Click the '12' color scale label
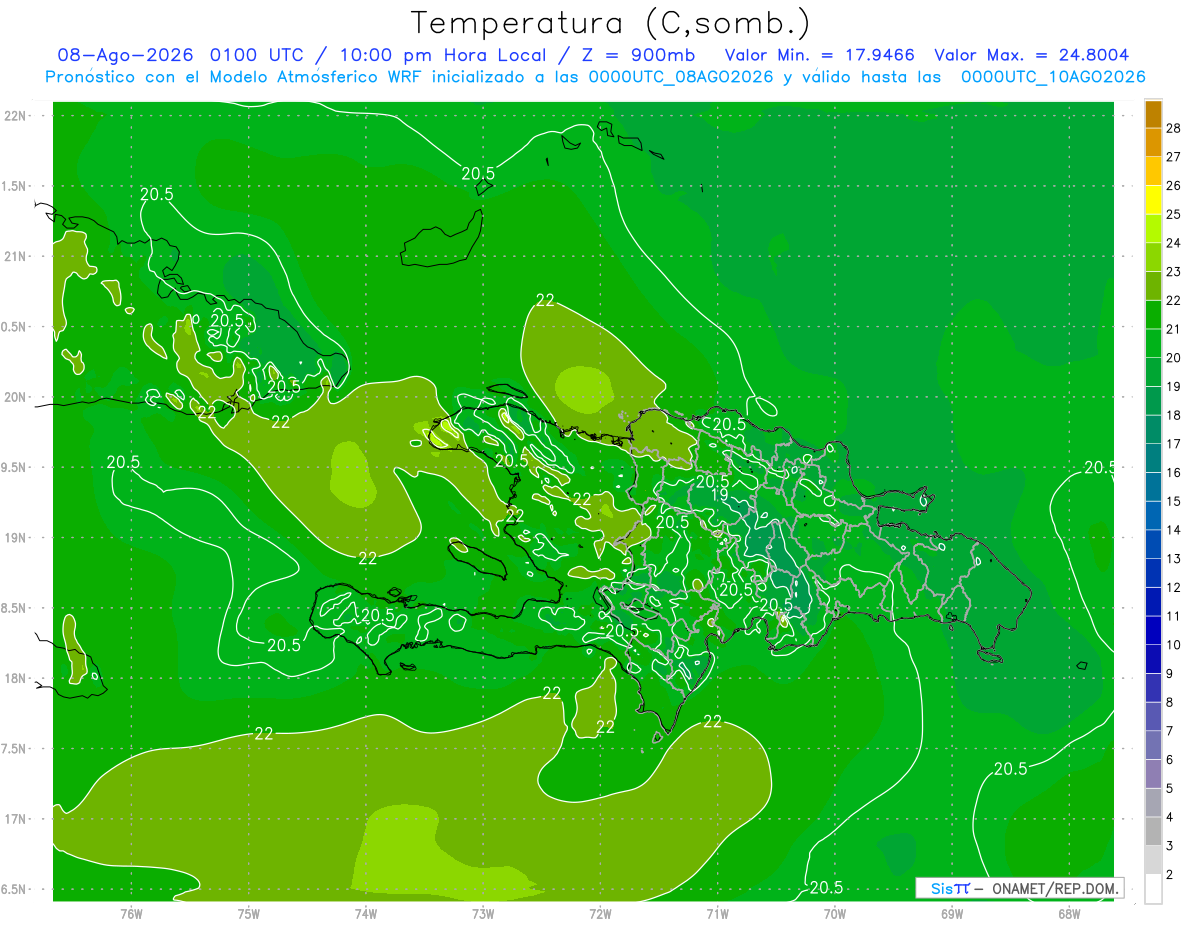 point(1174,588)
